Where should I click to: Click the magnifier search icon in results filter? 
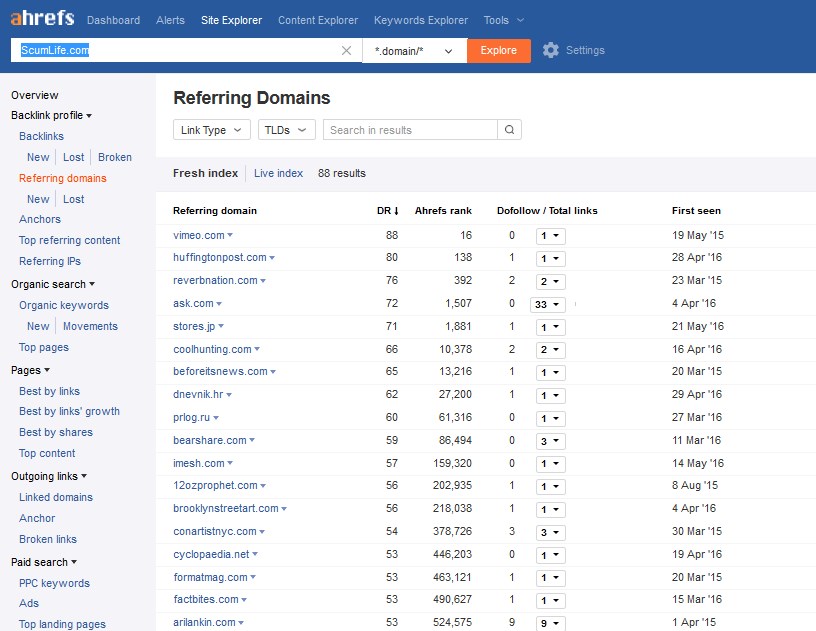tap(509, 130)
